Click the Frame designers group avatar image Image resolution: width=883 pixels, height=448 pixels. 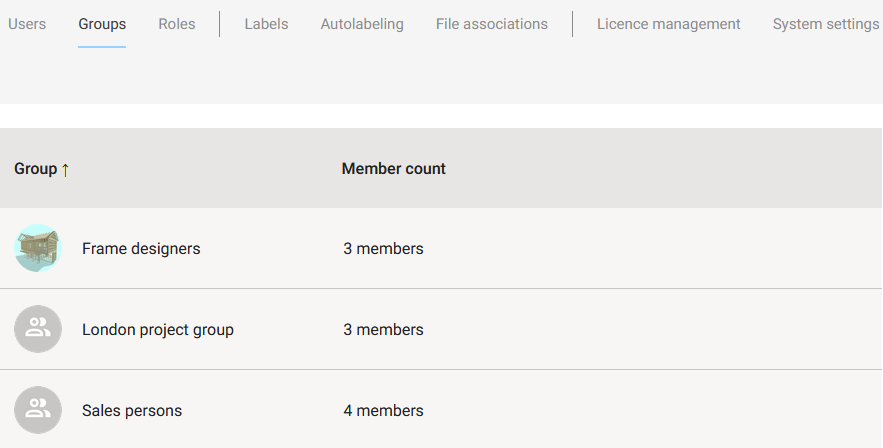38,248
